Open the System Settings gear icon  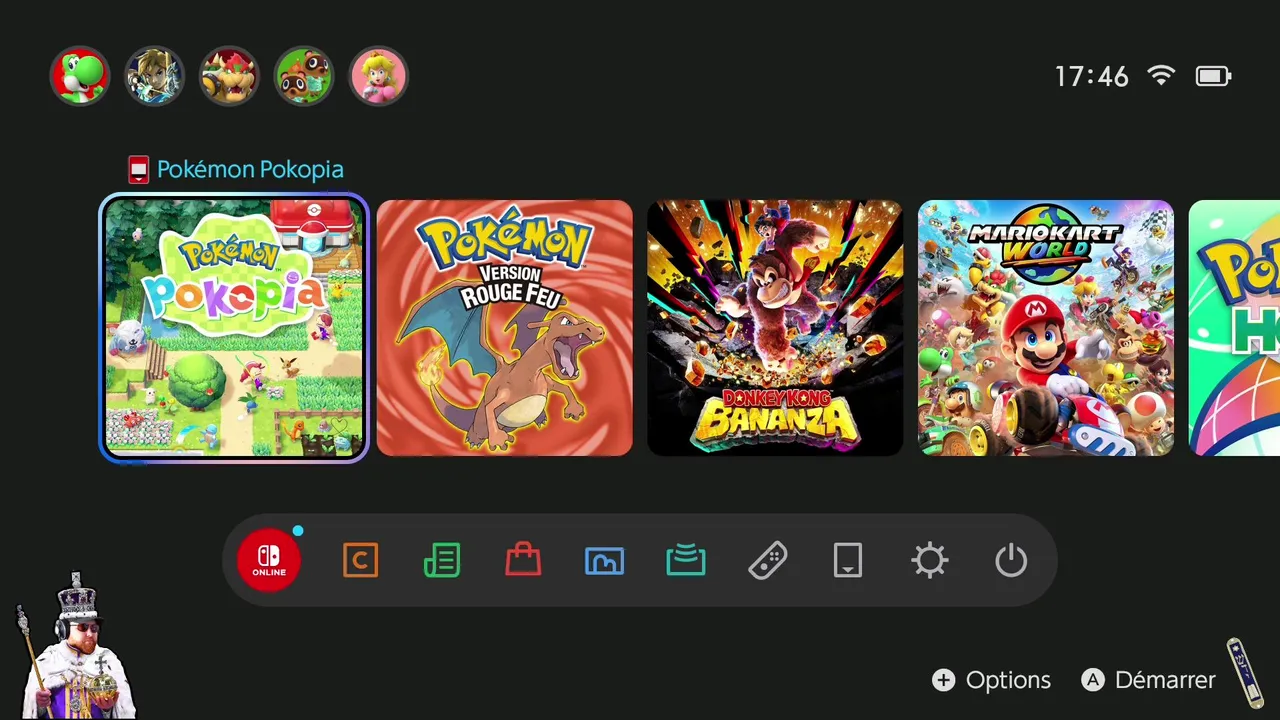point(930,560)
